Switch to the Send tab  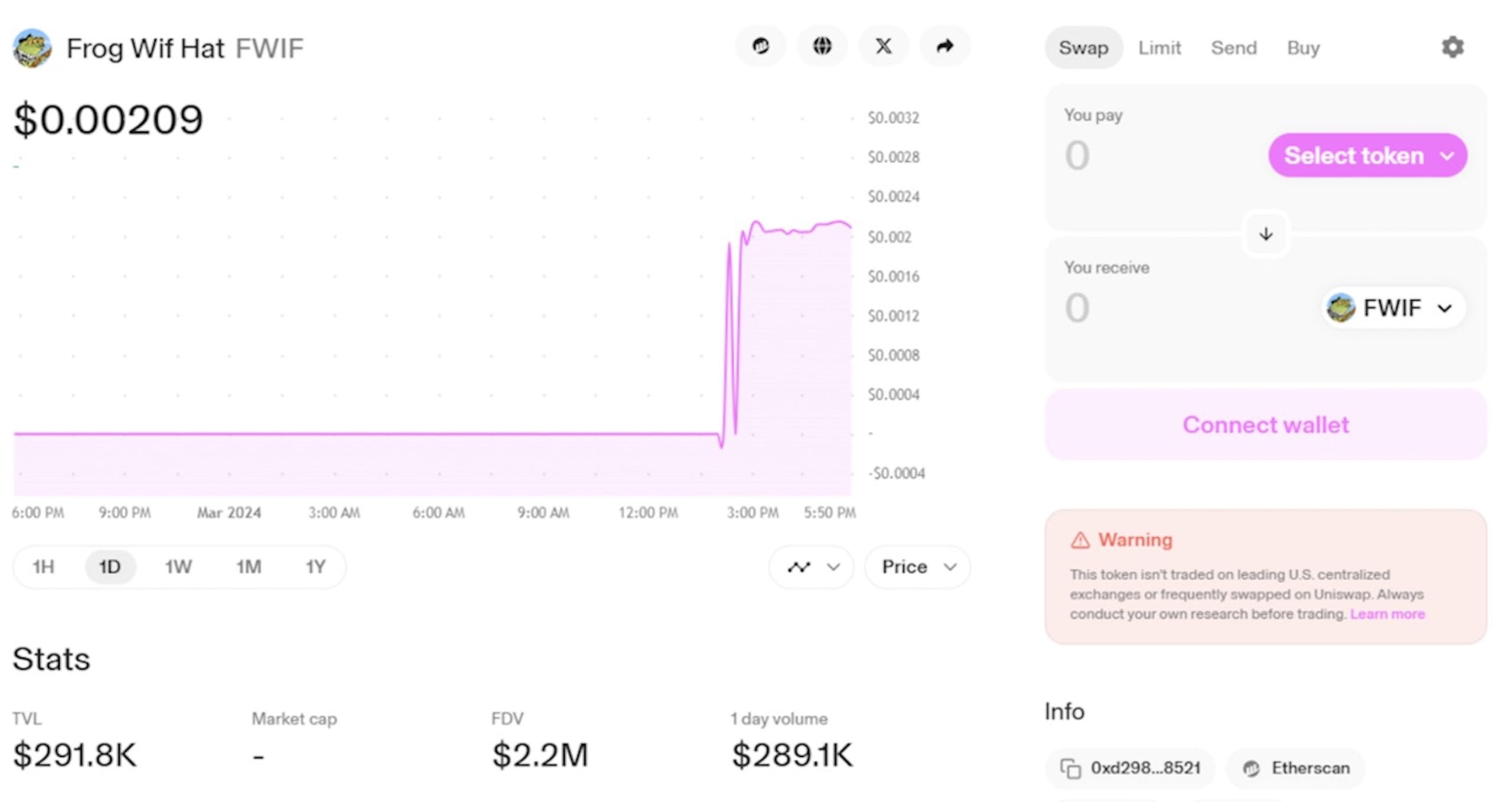1233,48
